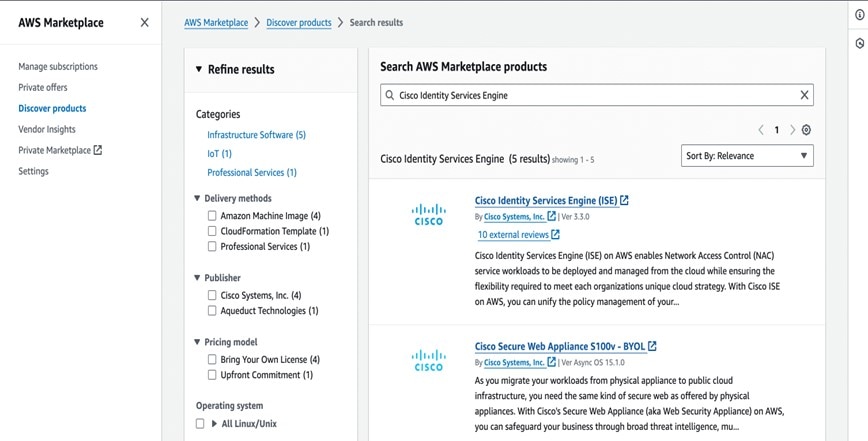Click the magnifier search icon
Viewport: 868px width, 441px height.
[x=390, y=95]
